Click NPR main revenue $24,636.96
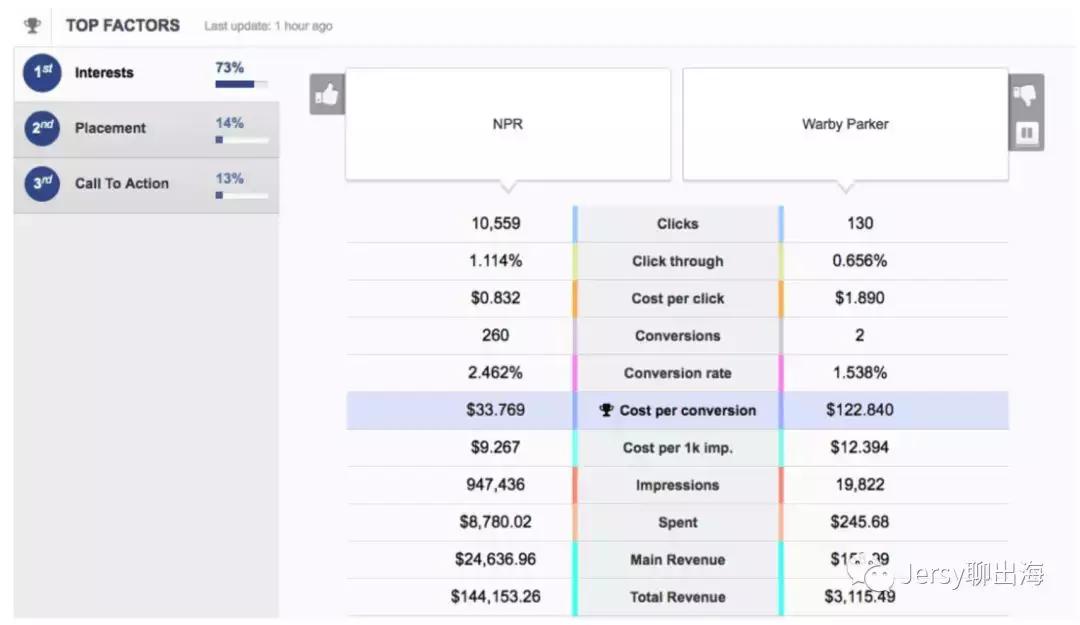 point(496,559)
